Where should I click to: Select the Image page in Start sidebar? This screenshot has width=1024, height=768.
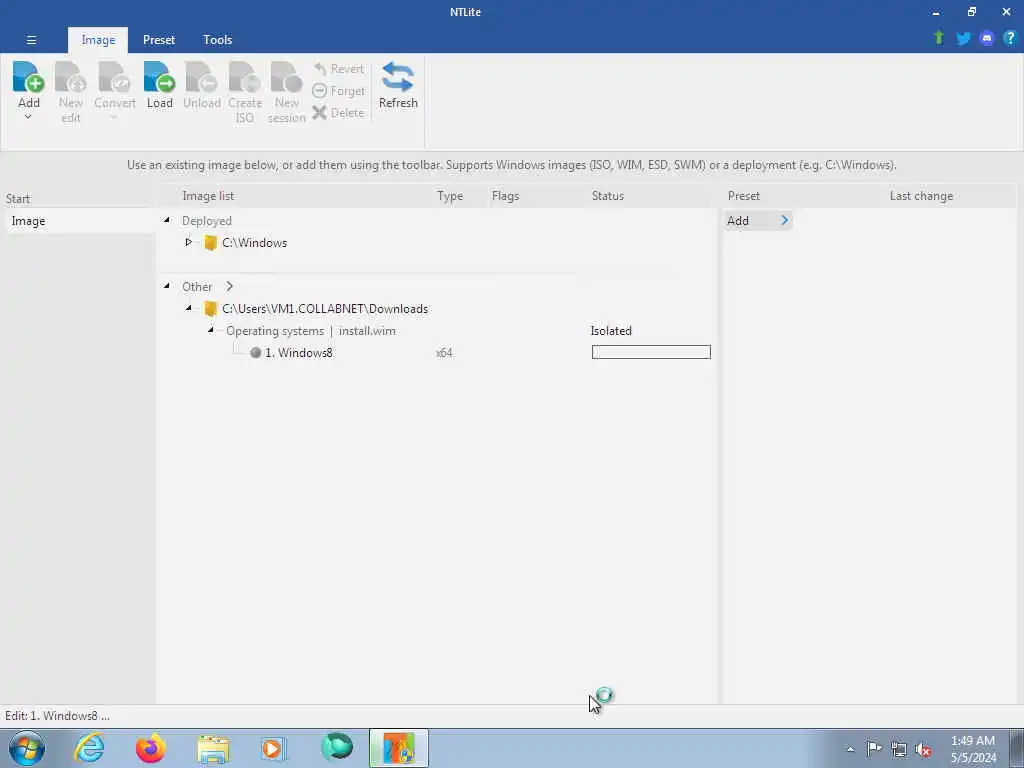pos(80,221)
